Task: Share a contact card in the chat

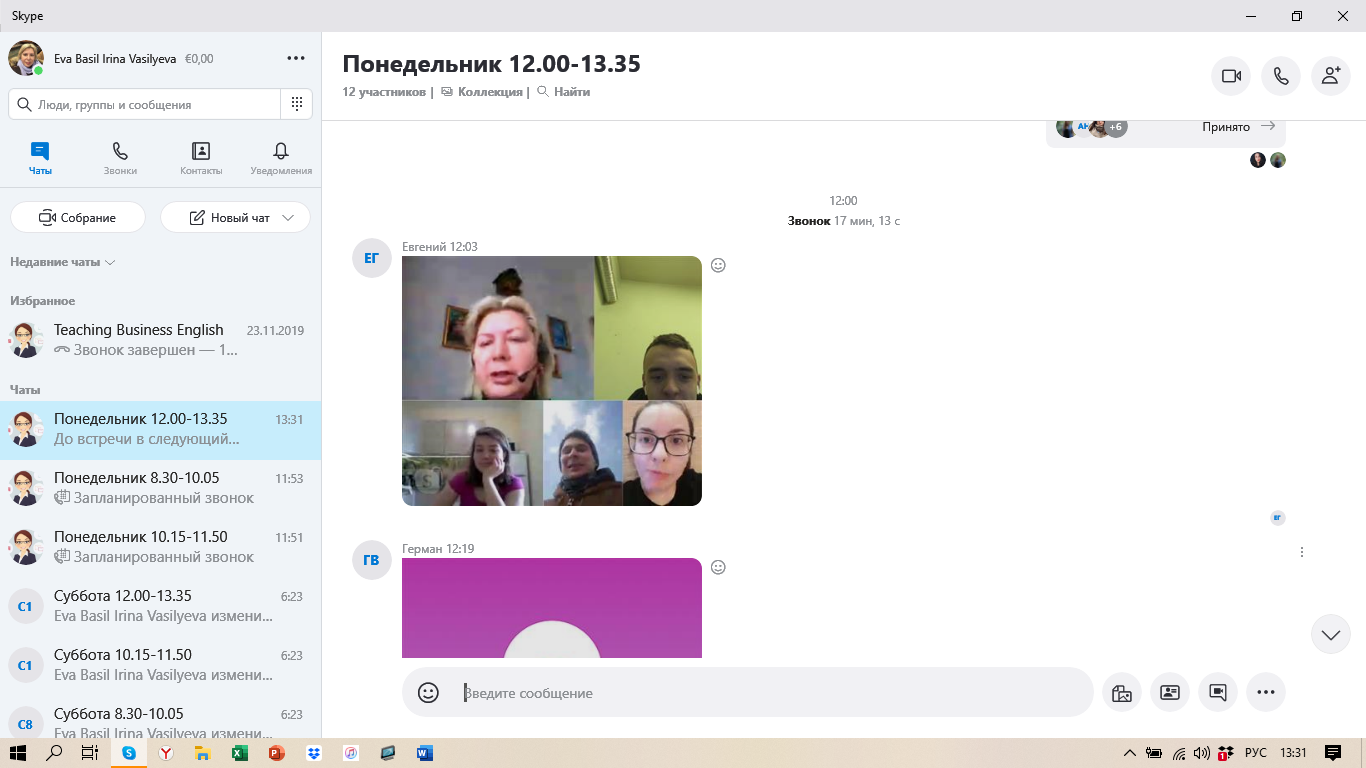Action: point(1169,693)
